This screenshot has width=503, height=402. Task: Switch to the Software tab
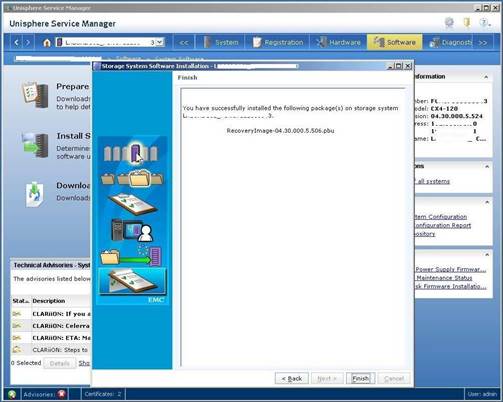395,42
